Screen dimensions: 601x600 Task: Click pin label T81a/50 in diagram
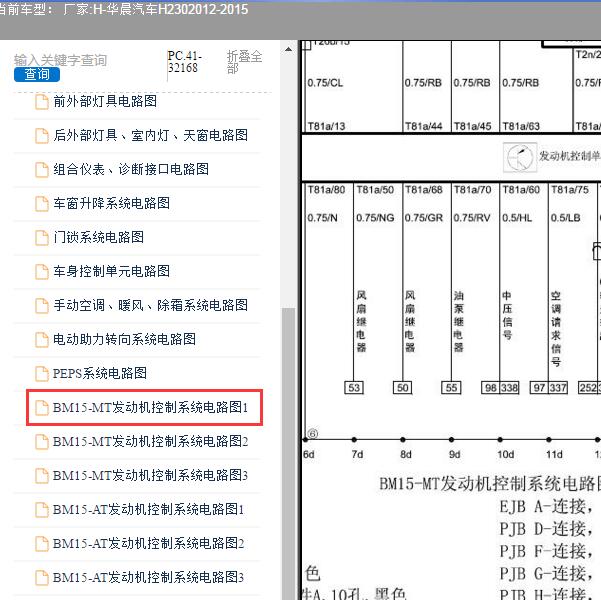click(x=375, y=190)
